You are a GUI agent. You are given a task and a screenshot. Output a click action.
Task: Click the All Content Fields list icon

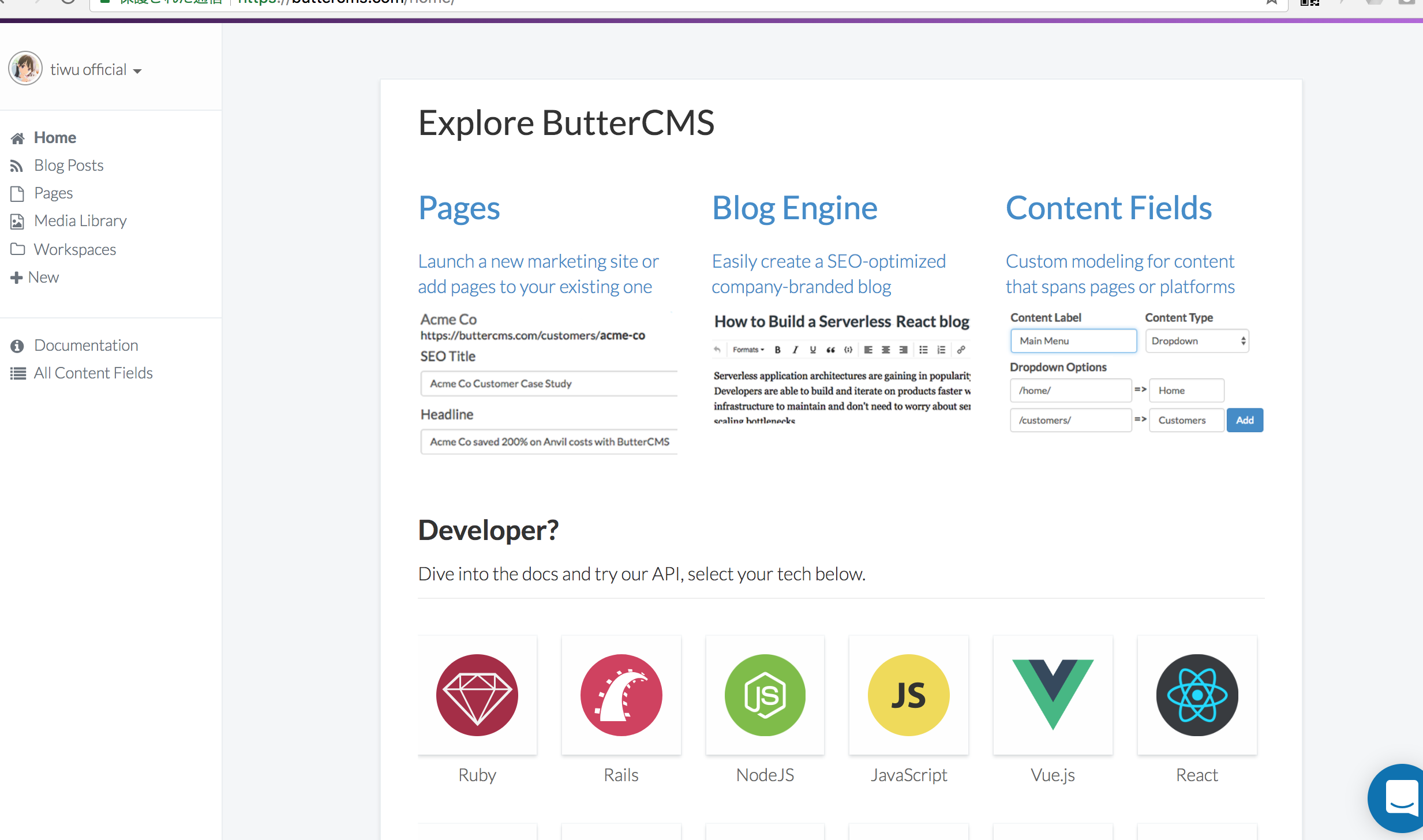(x=18, y=374)
